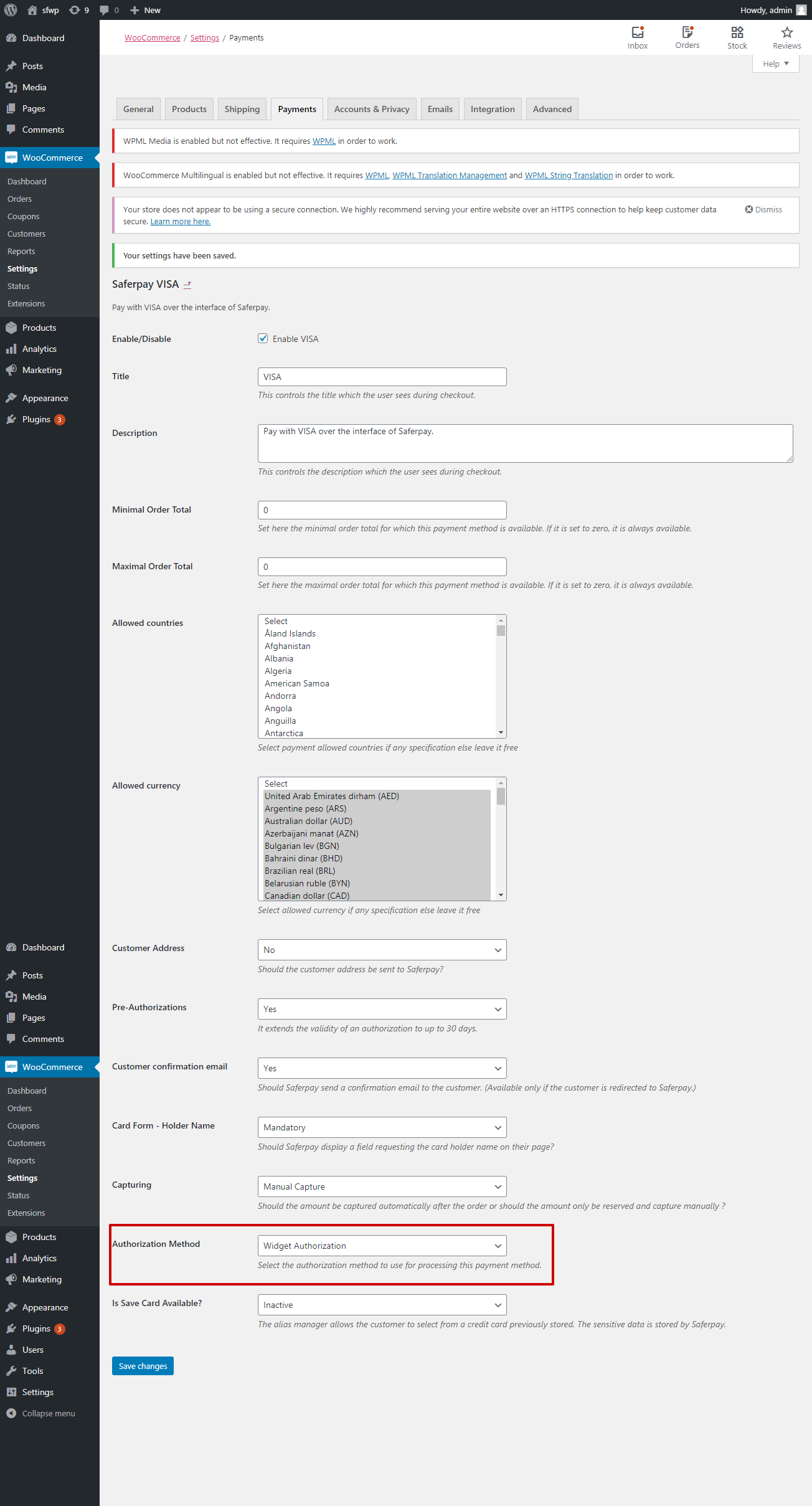Click the Minimal Order Total input field
The image size is (812, 1506).
coord(382,510)
